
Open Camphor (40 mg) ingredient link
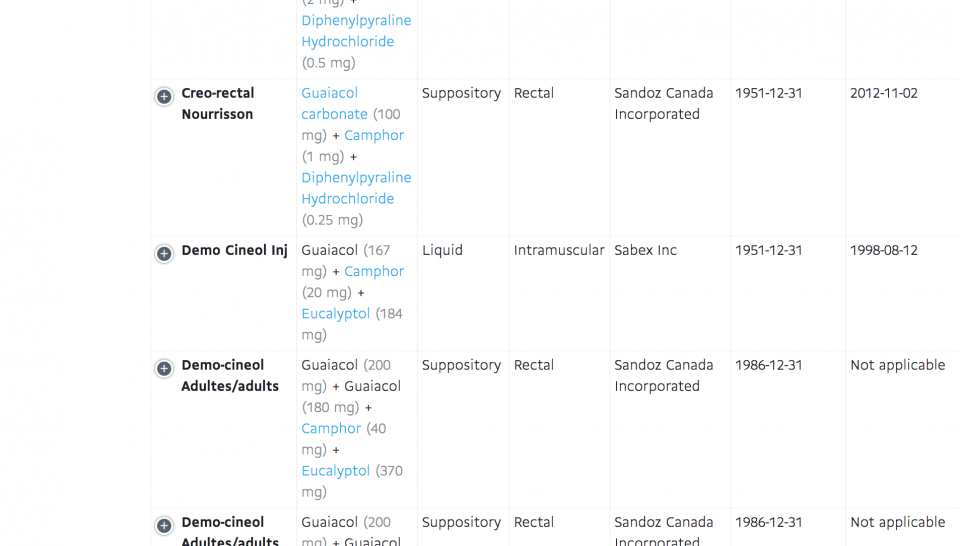pyautogui.click(x=331, y=428)
